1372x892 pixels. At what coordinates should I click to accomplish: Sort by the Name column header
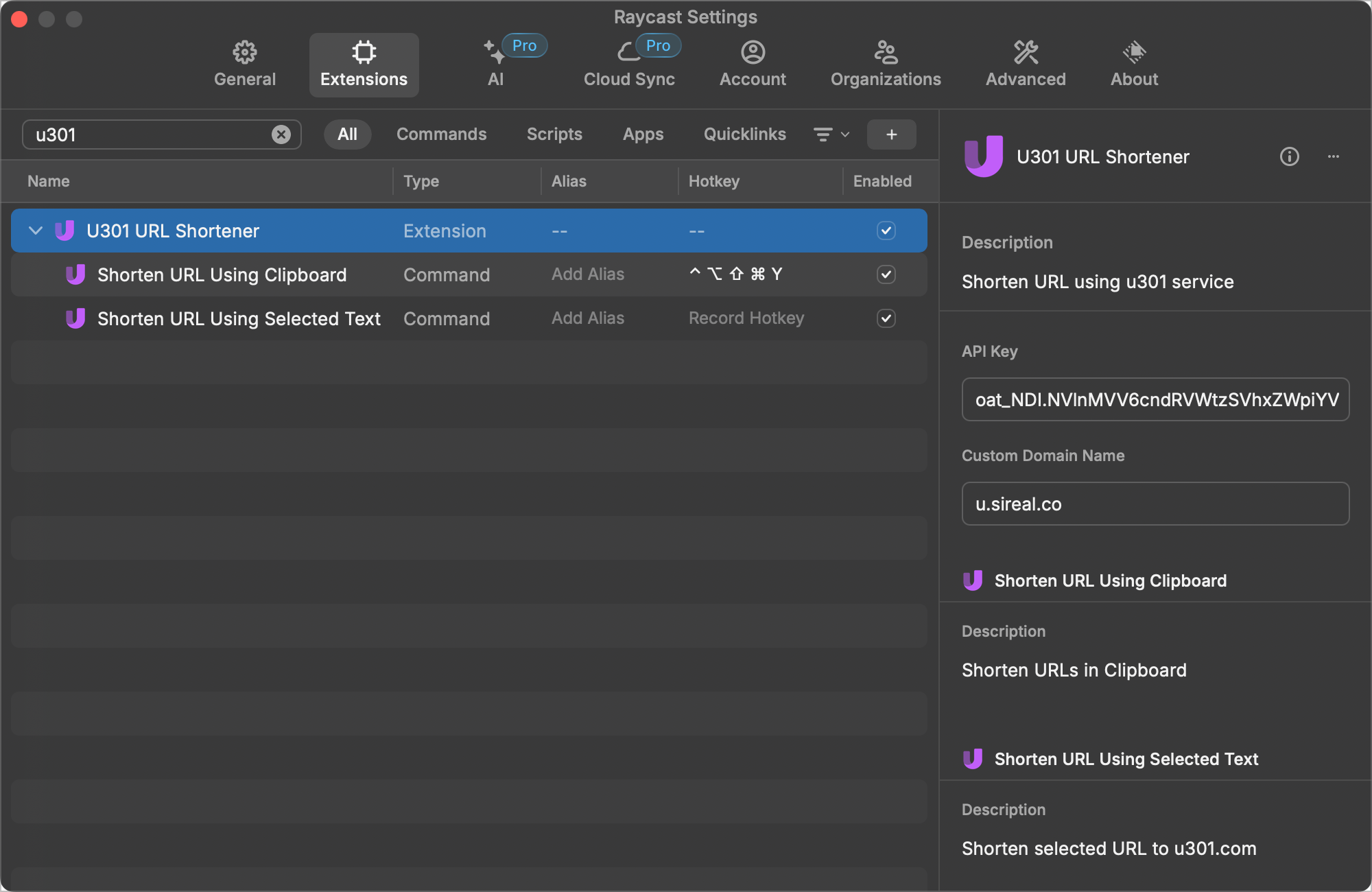(x=49, y=181)
